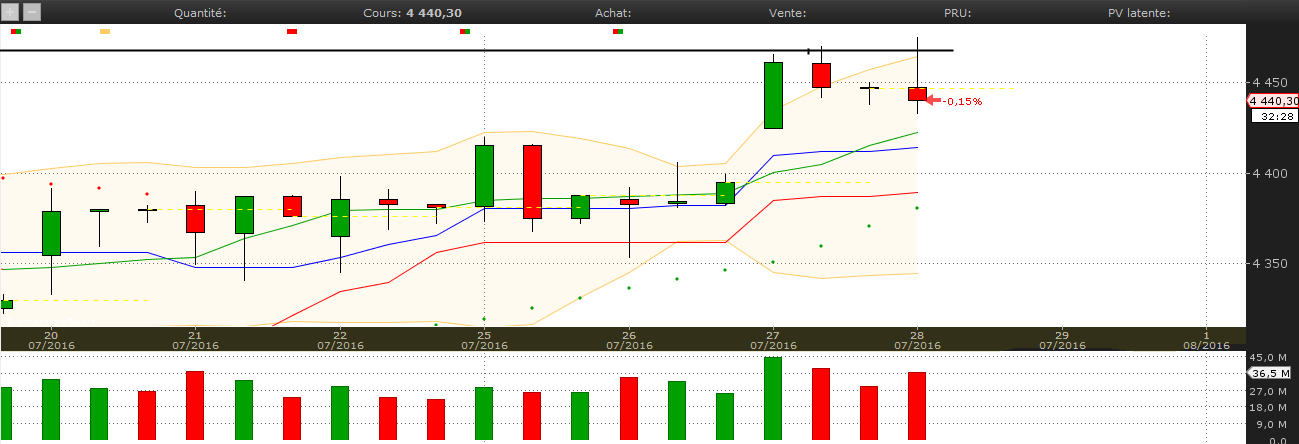The width and height of the screenshot is (1299, 444).
Task: Click the 27 07/2016 date on time axis
Action: 773,339
